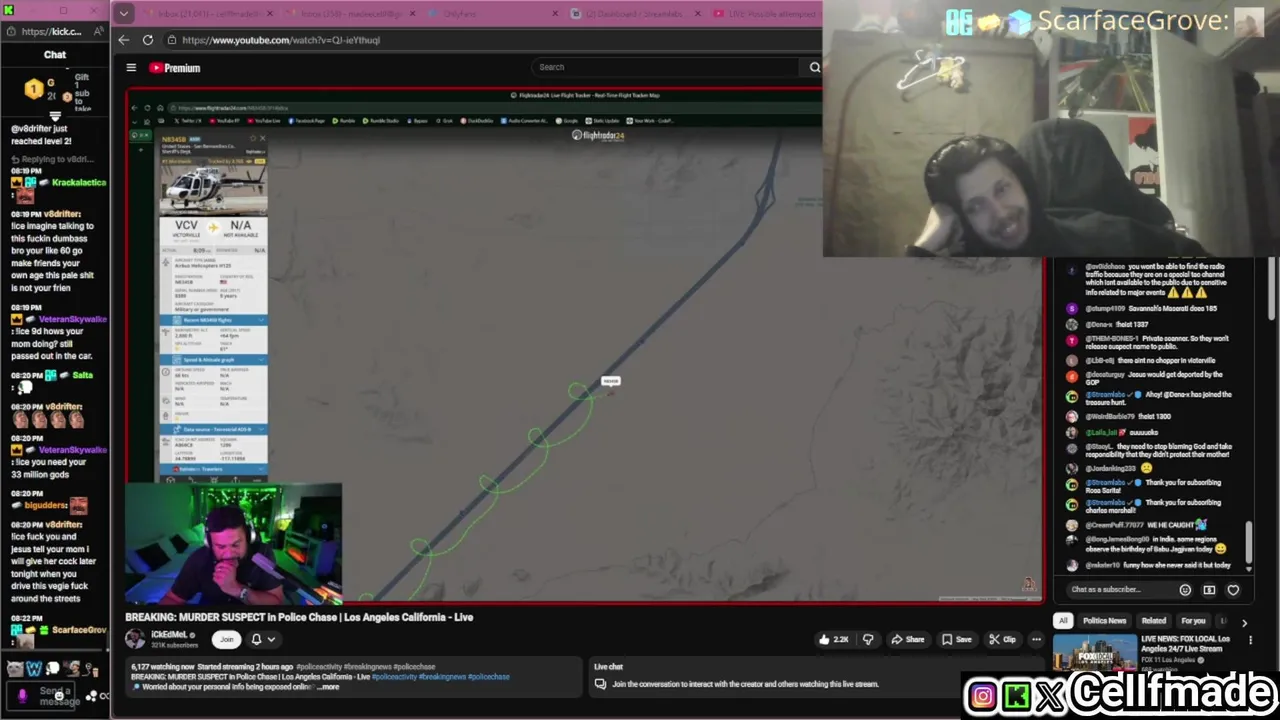Click the Clip button

tap(1002, 639)
